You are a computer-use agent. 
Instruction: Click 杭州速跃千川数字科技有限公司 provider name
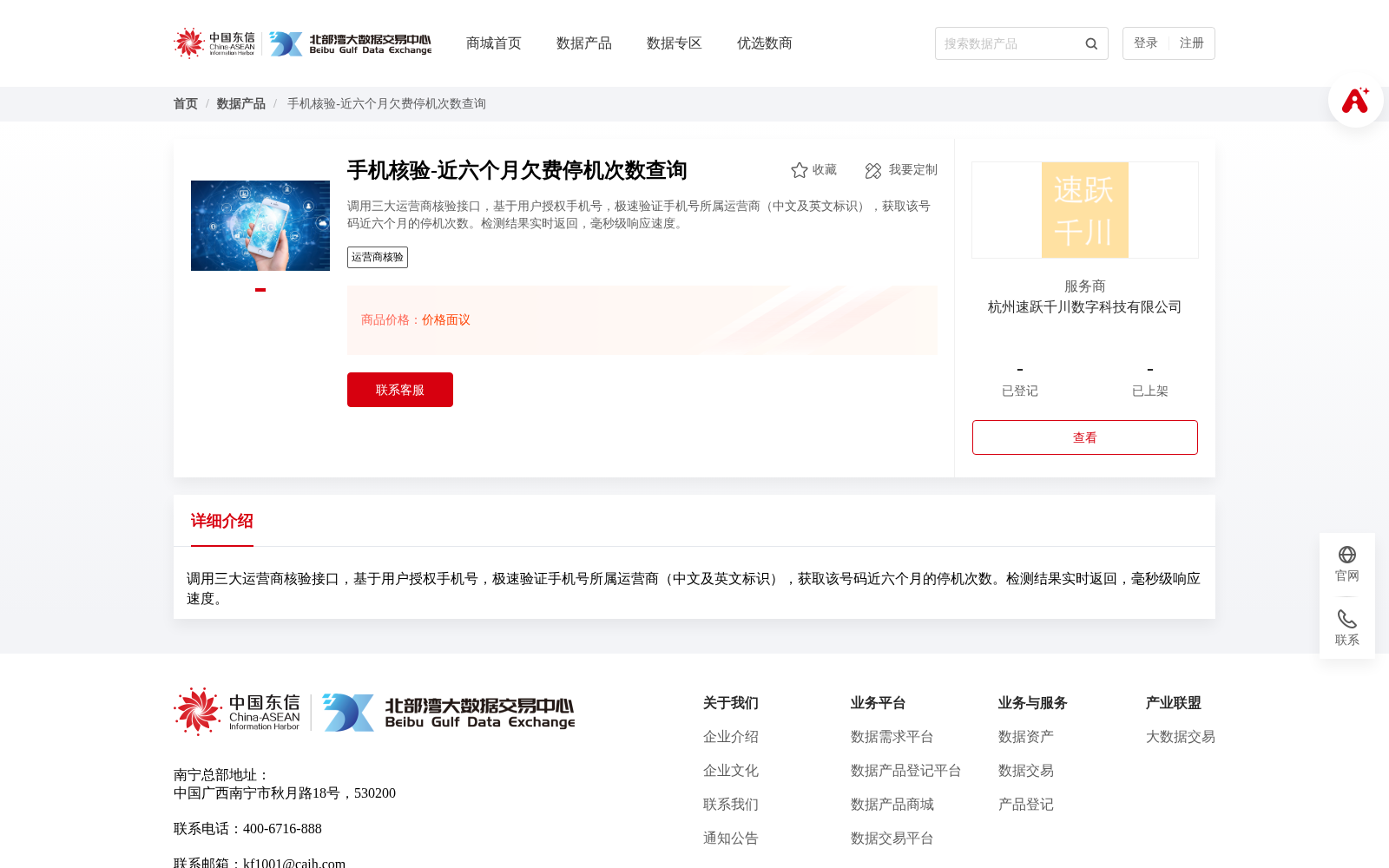(1085, 307)
